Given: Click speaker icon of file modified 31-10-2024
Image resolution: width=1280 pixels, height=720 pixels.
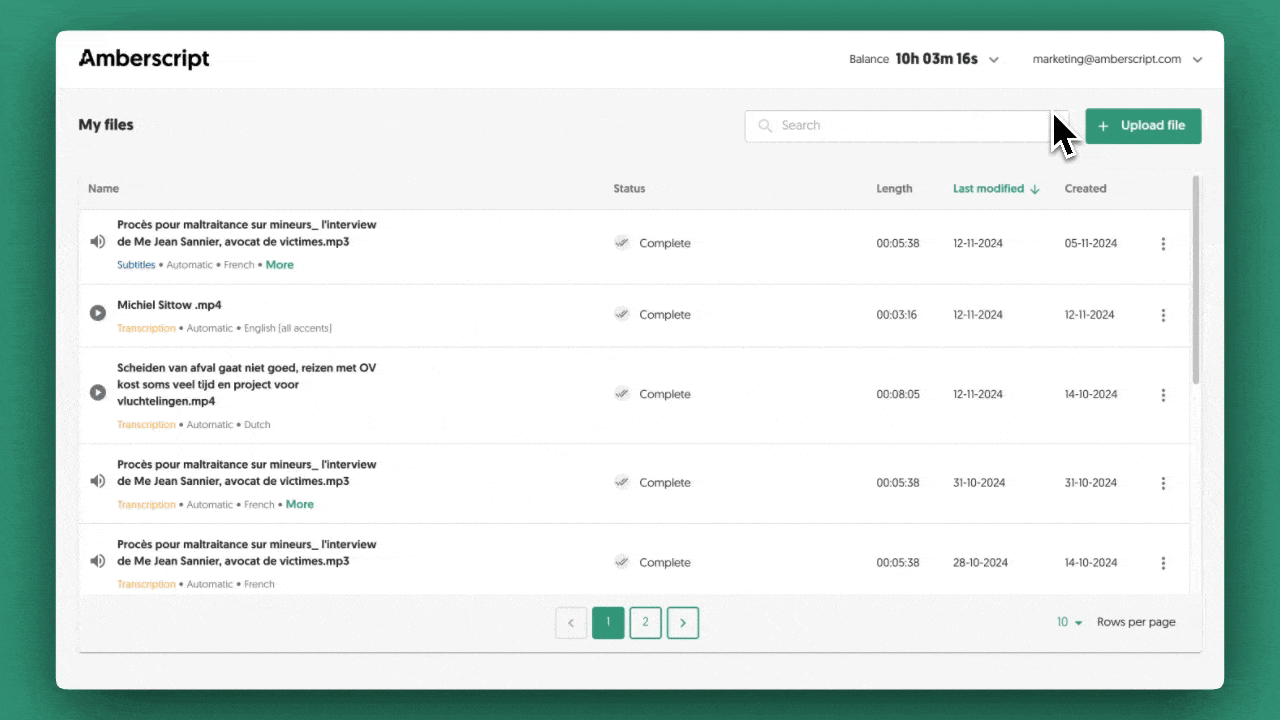Looking at the screenshot, I should [x=97, y=481].
